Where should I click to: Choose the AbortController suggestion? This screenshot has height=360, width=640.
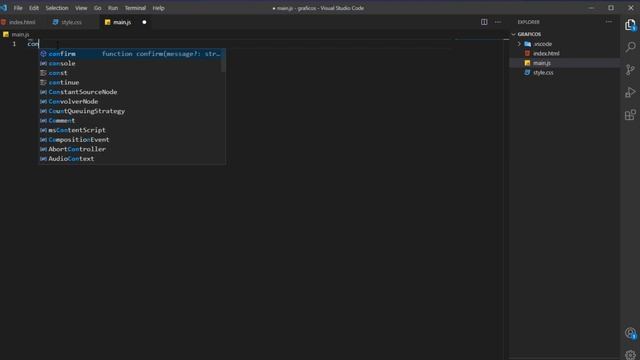pyautogui.click(x=131, y=149)
